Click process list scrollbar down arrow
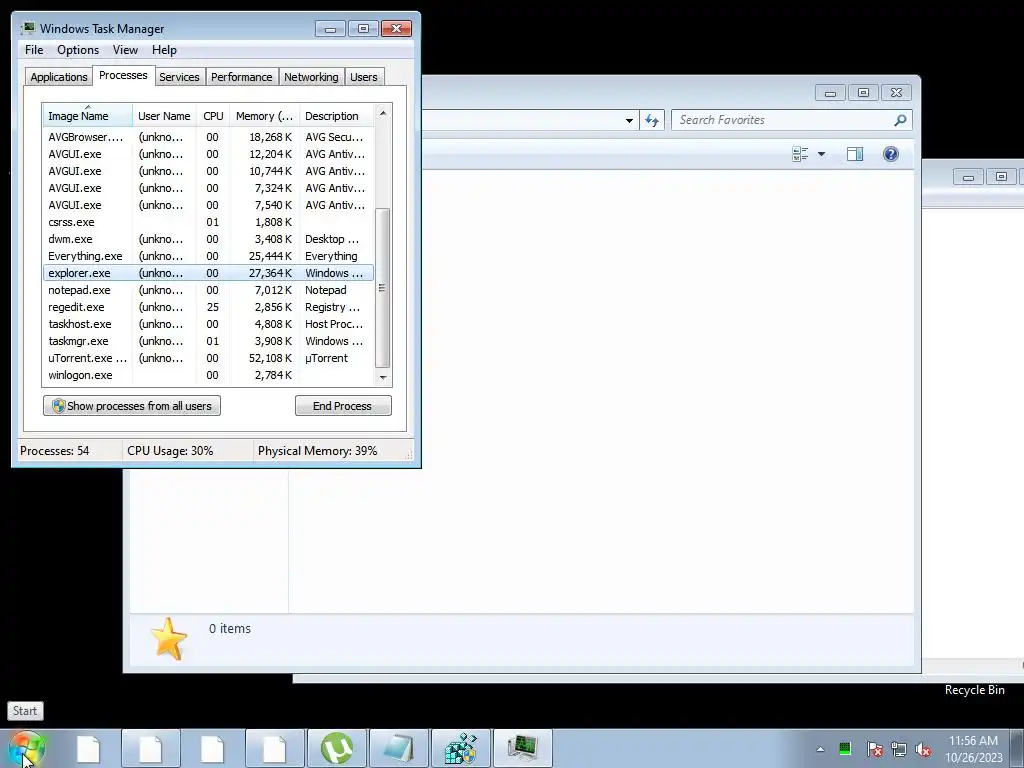This screenshot has width=1024, height=768. (383, 377)
